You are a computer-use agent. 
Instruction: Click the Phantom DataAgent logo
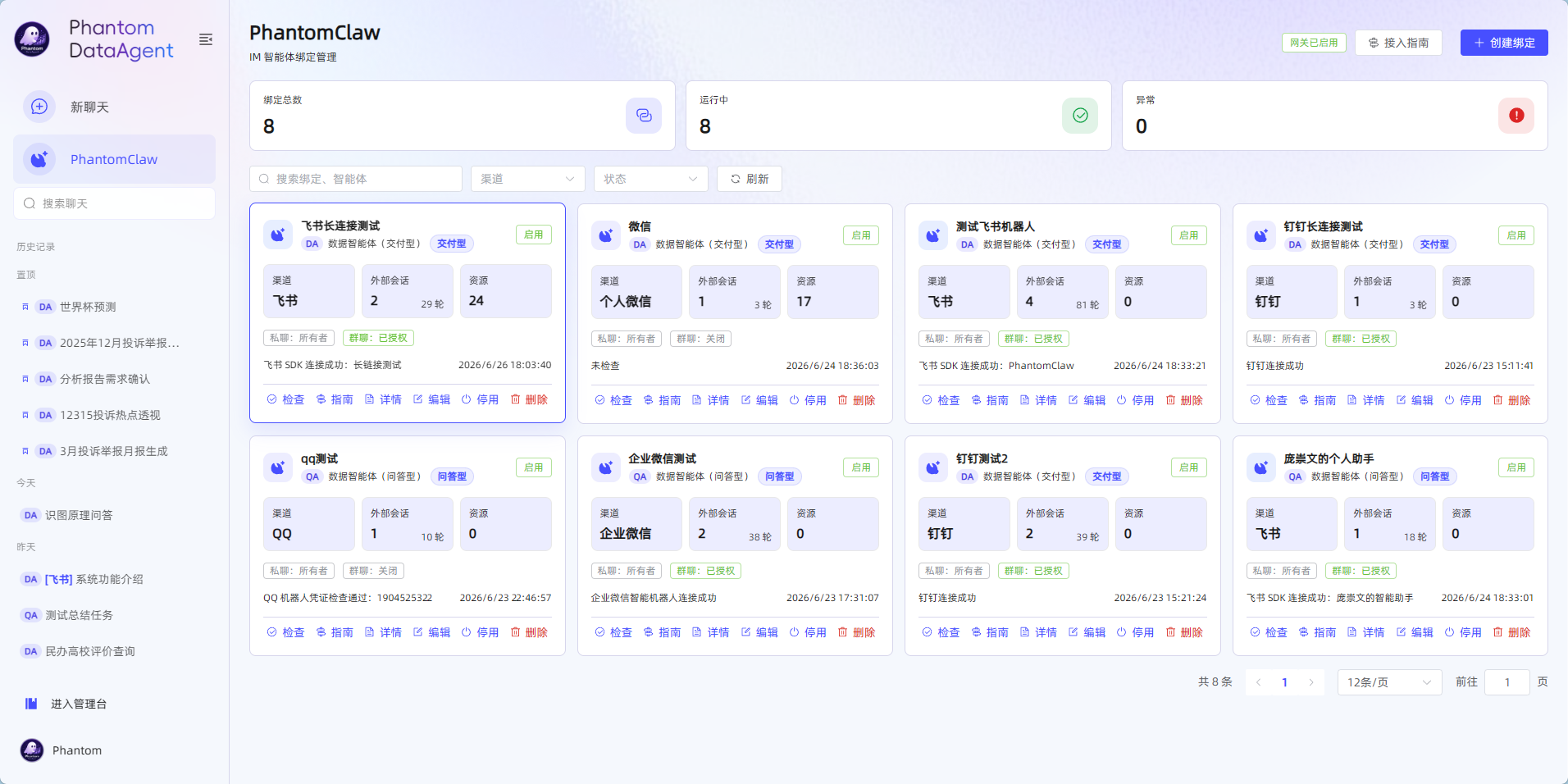pyautogui.click(x=32, y=39)
